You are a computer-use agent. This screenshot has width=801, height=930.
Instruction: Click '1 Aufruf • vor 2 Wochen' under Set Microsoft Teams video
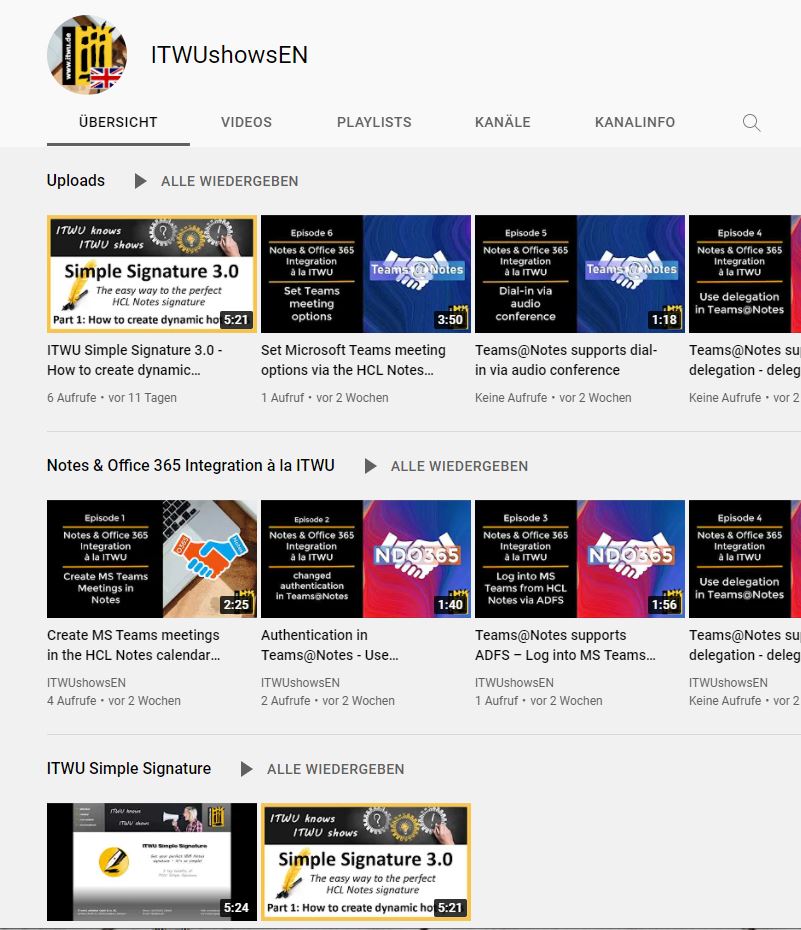click(x=325, y=397)
